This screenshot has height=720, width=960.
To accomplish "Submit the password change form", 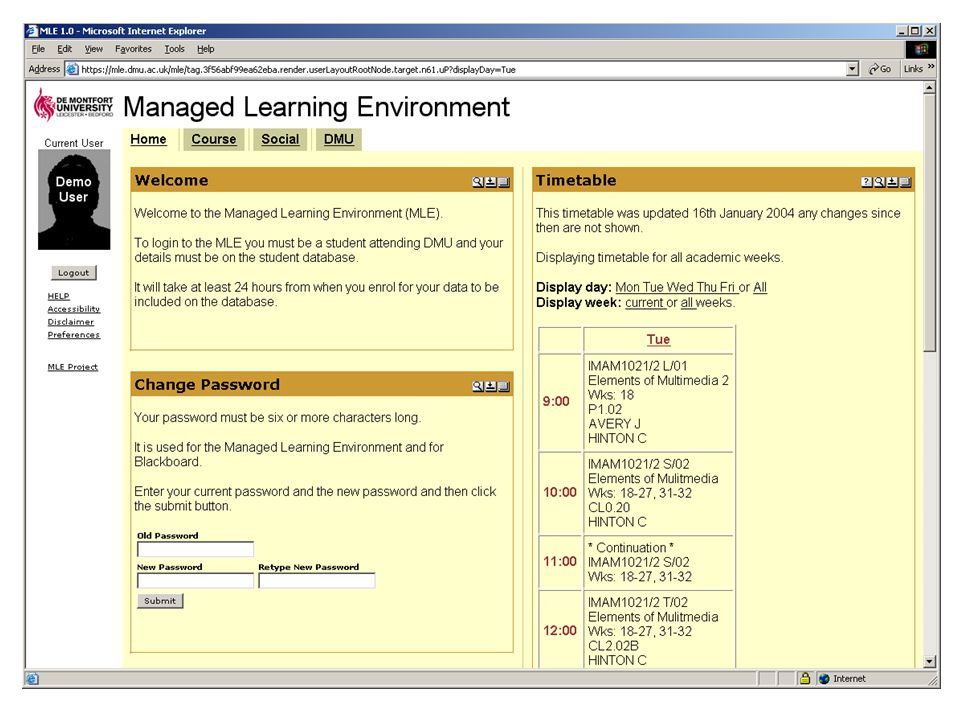I will [x=160, y=601].
